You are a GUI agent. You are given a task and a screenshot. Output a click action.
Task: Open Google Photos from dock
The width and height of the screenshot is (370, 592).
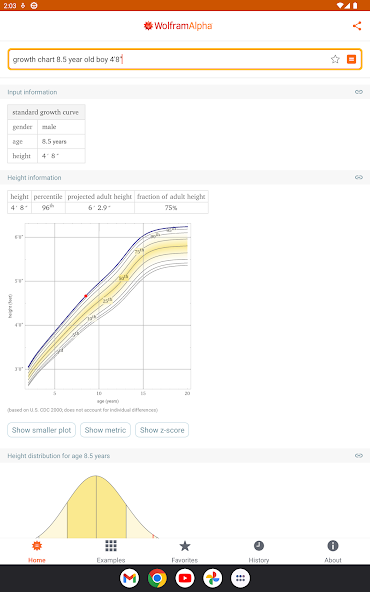click(x=213, y=578)
